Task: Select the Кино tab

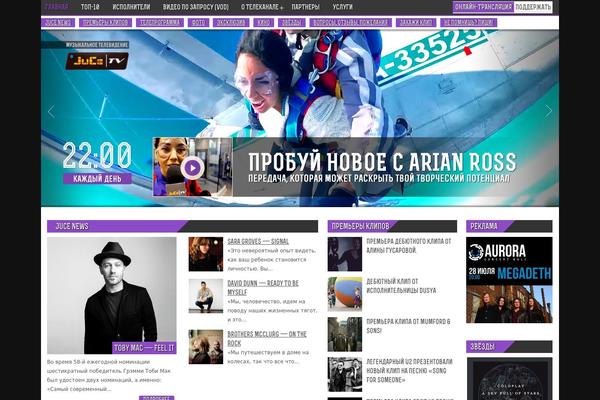Action: [x=263, y=23]
